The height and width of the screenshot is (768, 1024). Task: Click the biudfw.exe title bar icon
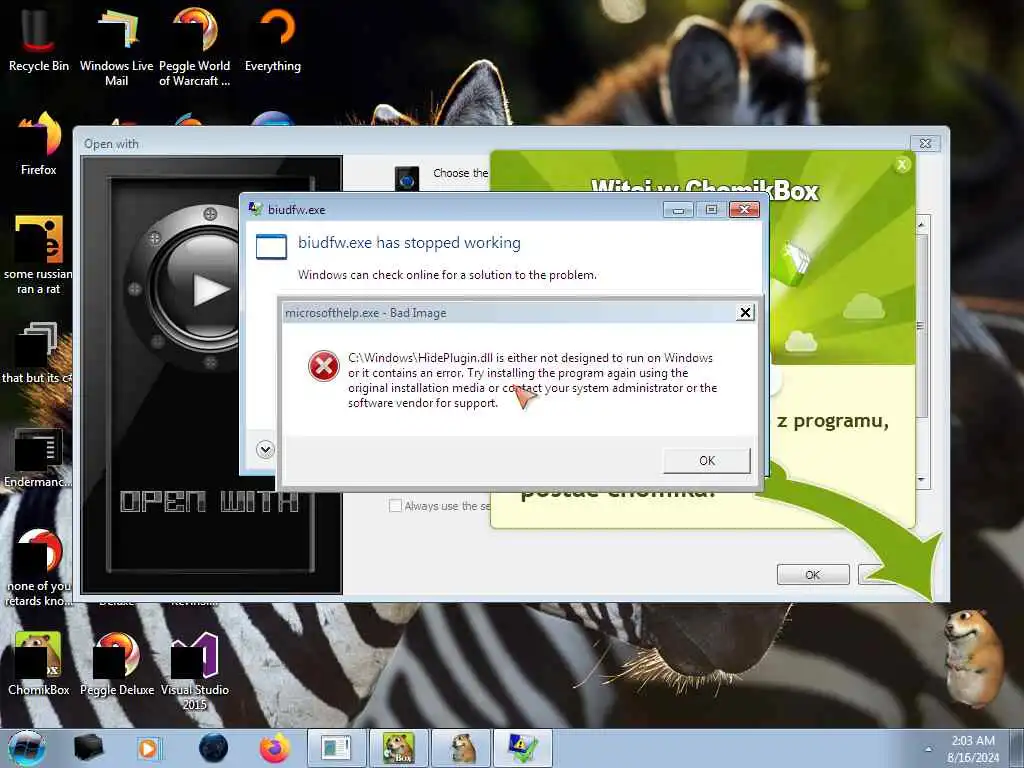(255, 209)
